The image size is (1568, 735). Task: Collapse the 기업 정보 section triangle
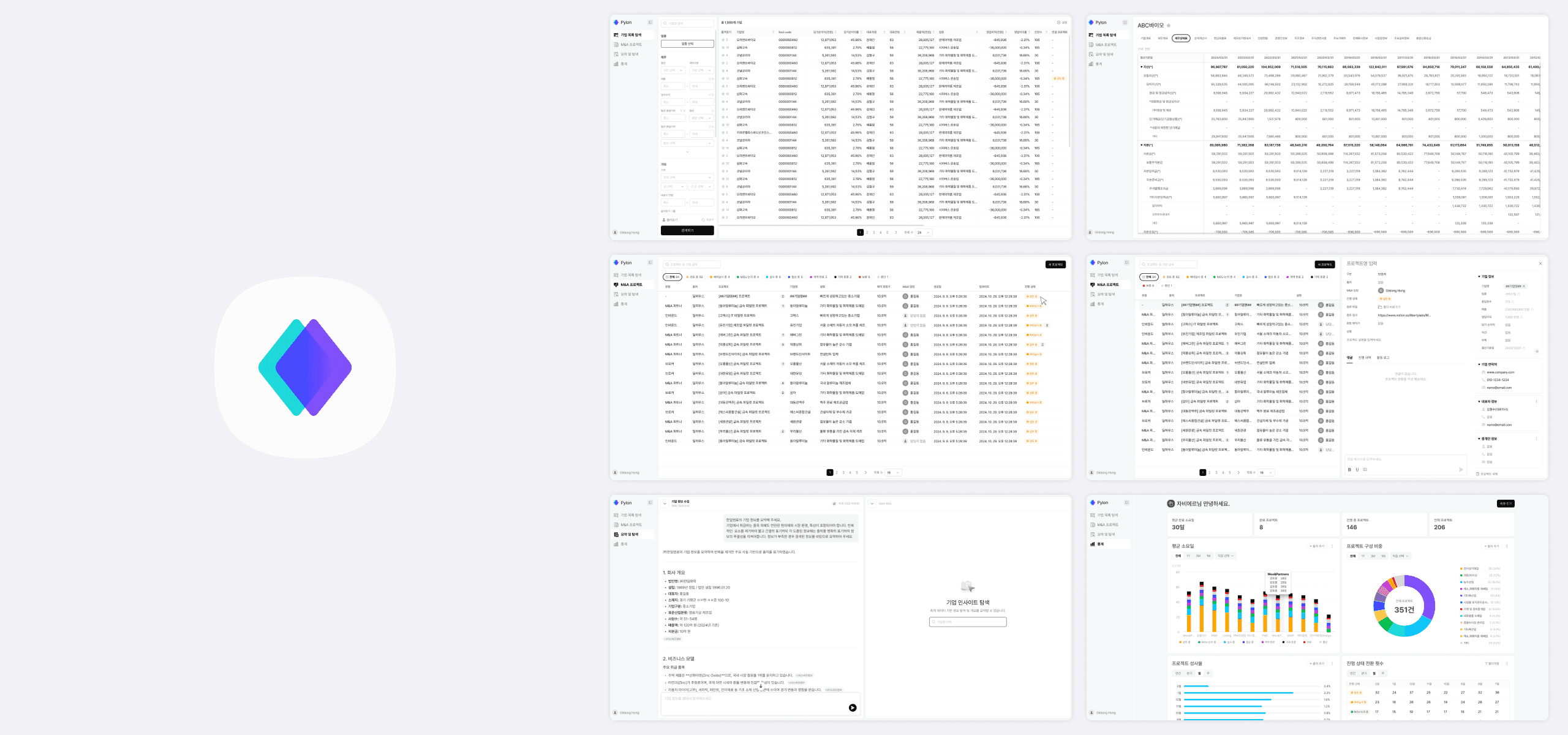tap(1479, 277)
